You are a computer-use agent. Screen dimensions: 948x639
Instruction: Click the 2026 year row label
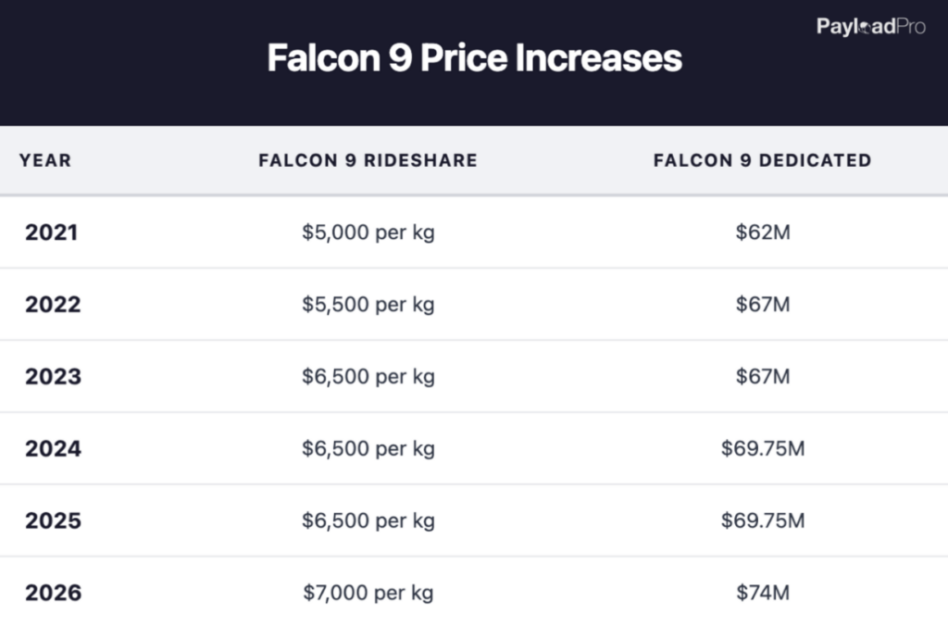pos(52,593)
